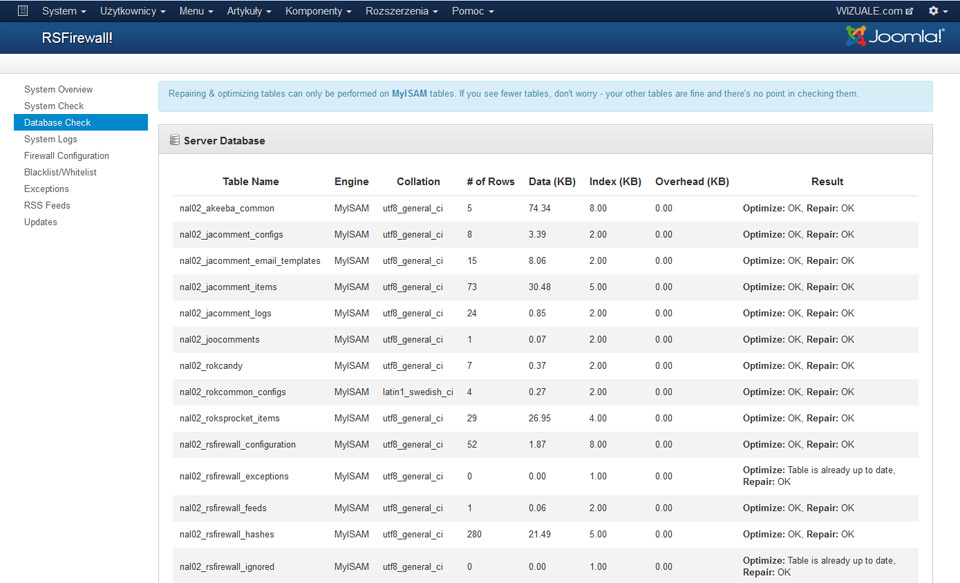This screenshot has height=583, width=960.
Task: Click row count 29 in roksprocket_items row
Action: pyautogui.click(x=471, y=419)
